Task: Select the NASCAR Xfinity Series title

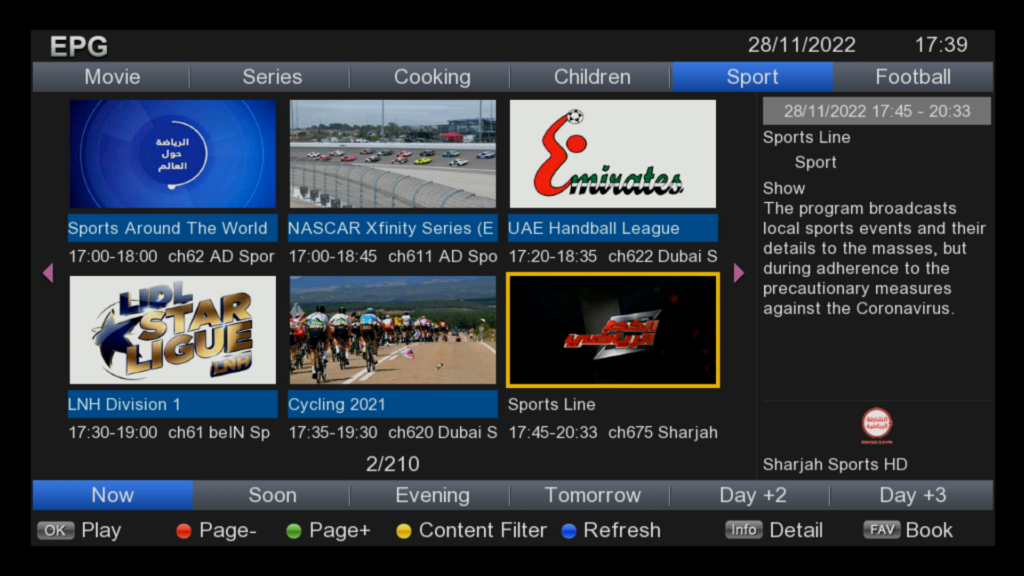Action: [392, 228]
